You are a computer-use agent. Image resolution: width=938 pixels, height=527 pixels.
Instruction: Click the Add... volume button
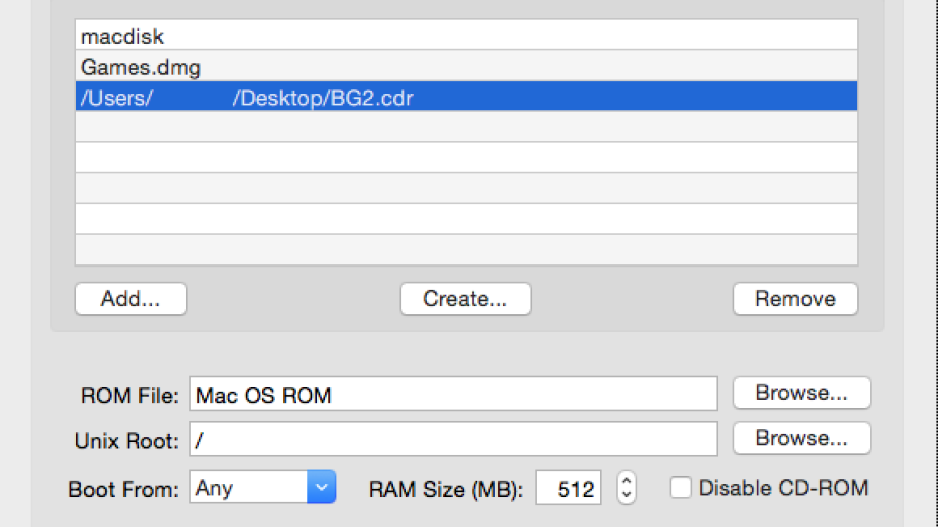131,298
